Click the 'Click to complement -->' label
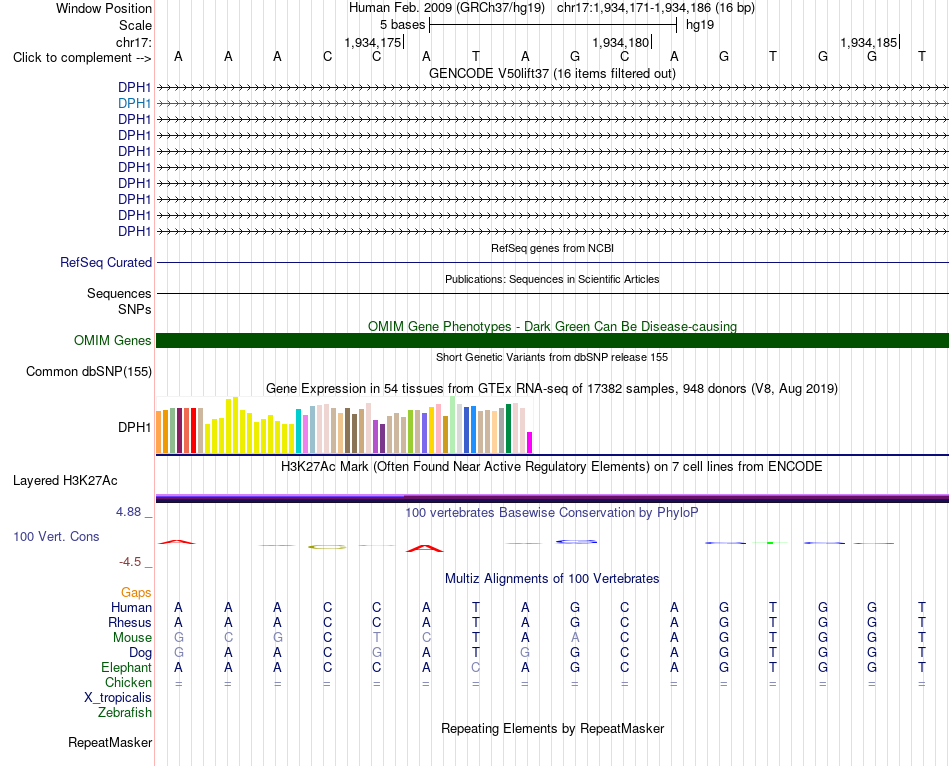This screenshot has width=950, height=766. pos(82,58)
